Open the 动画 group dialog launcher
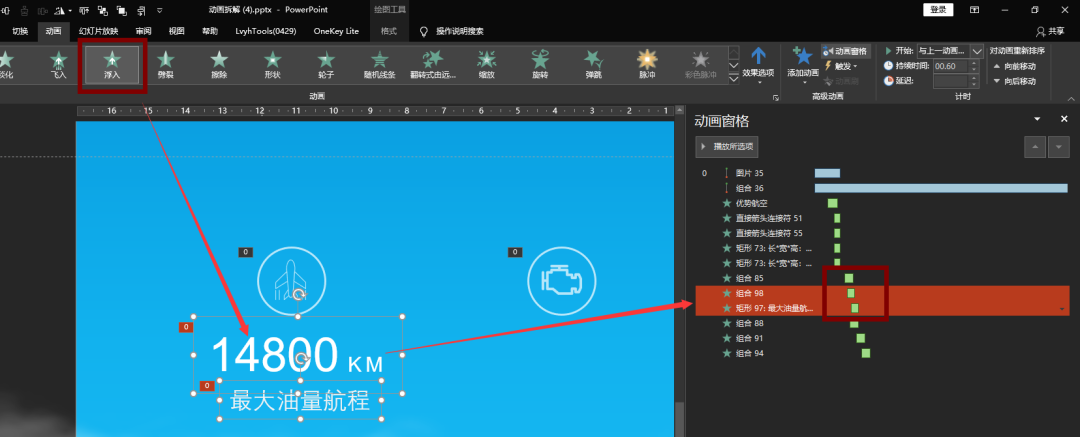This screenshot has height=437, width=1080. pyautogui.click(x=776, y=98)
